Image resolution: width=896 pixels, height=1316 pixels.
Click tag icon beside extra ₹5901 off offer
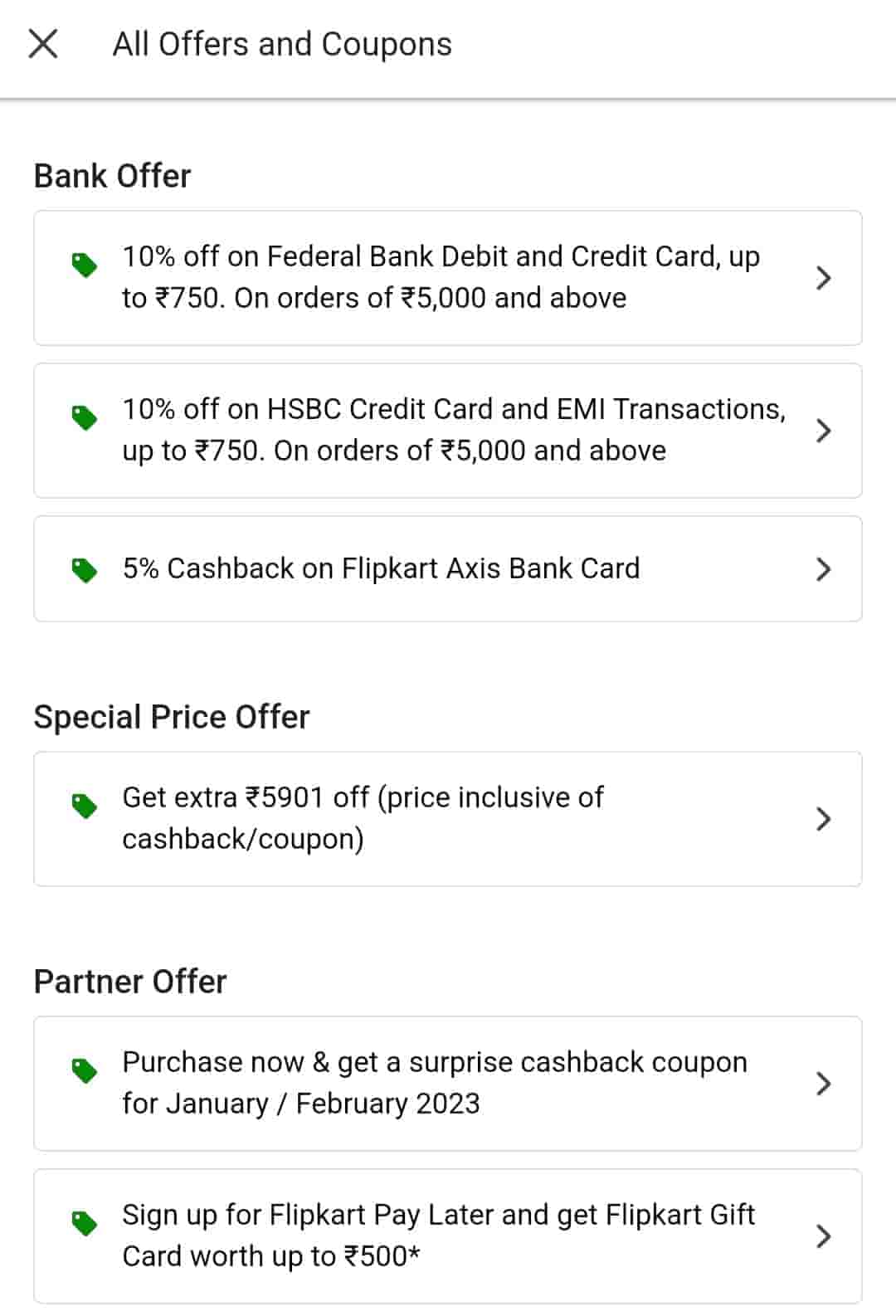pos(84,806)
